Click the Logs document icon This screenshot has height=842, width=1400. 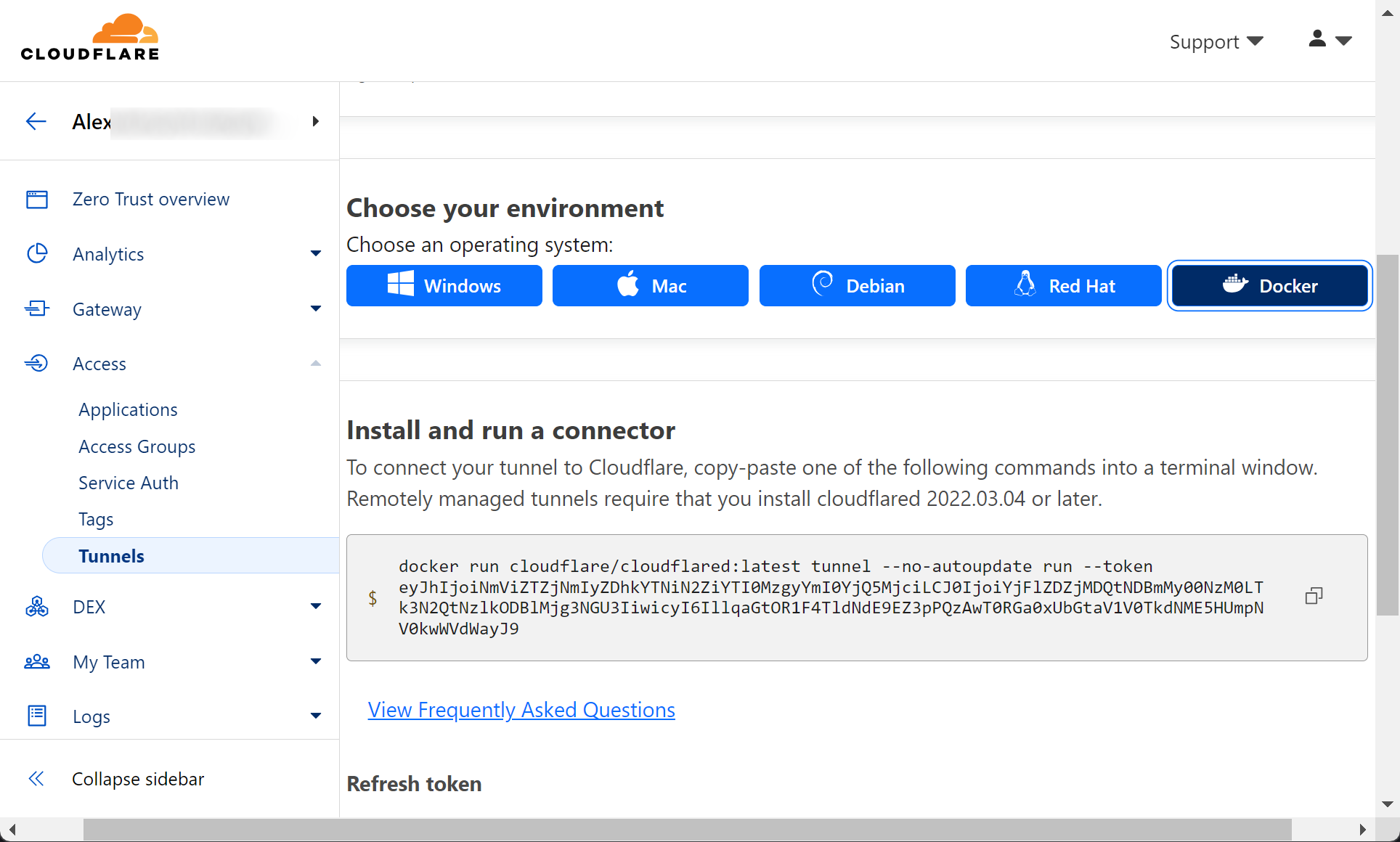pyautogui.click(x=37, y=716)
